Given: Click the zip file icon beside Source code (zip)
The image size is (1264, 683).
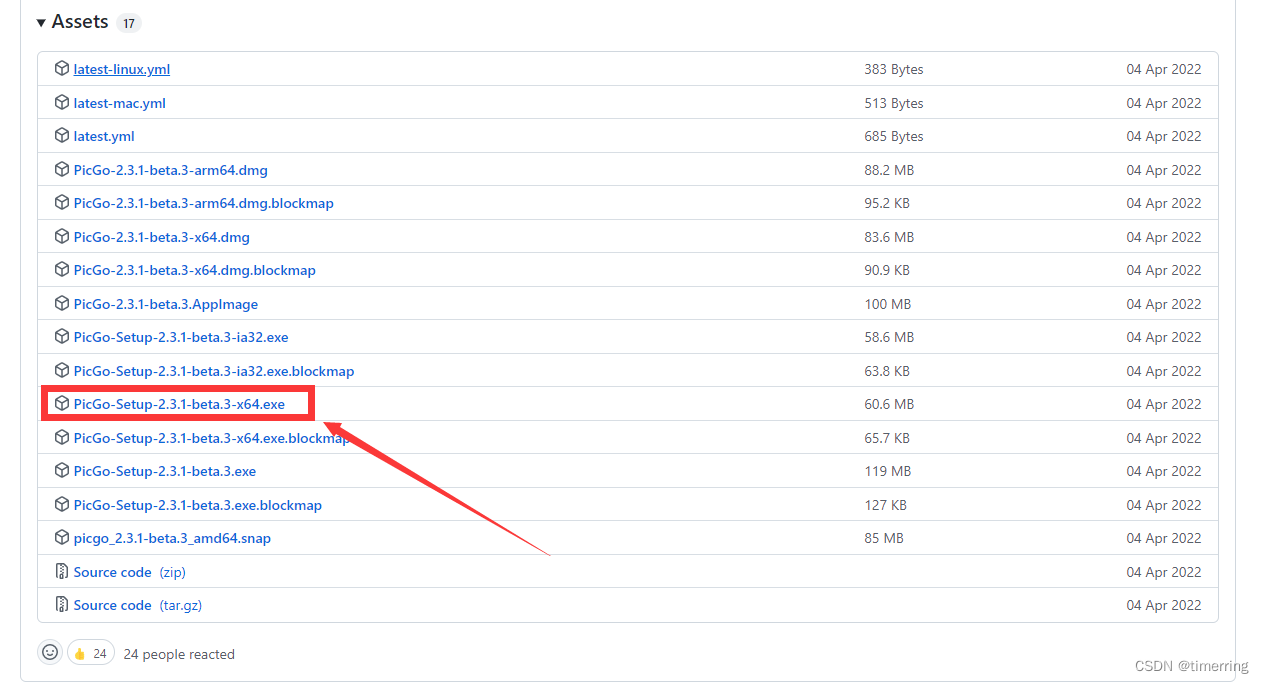Looking at the screenshot, I should [62, 572].
